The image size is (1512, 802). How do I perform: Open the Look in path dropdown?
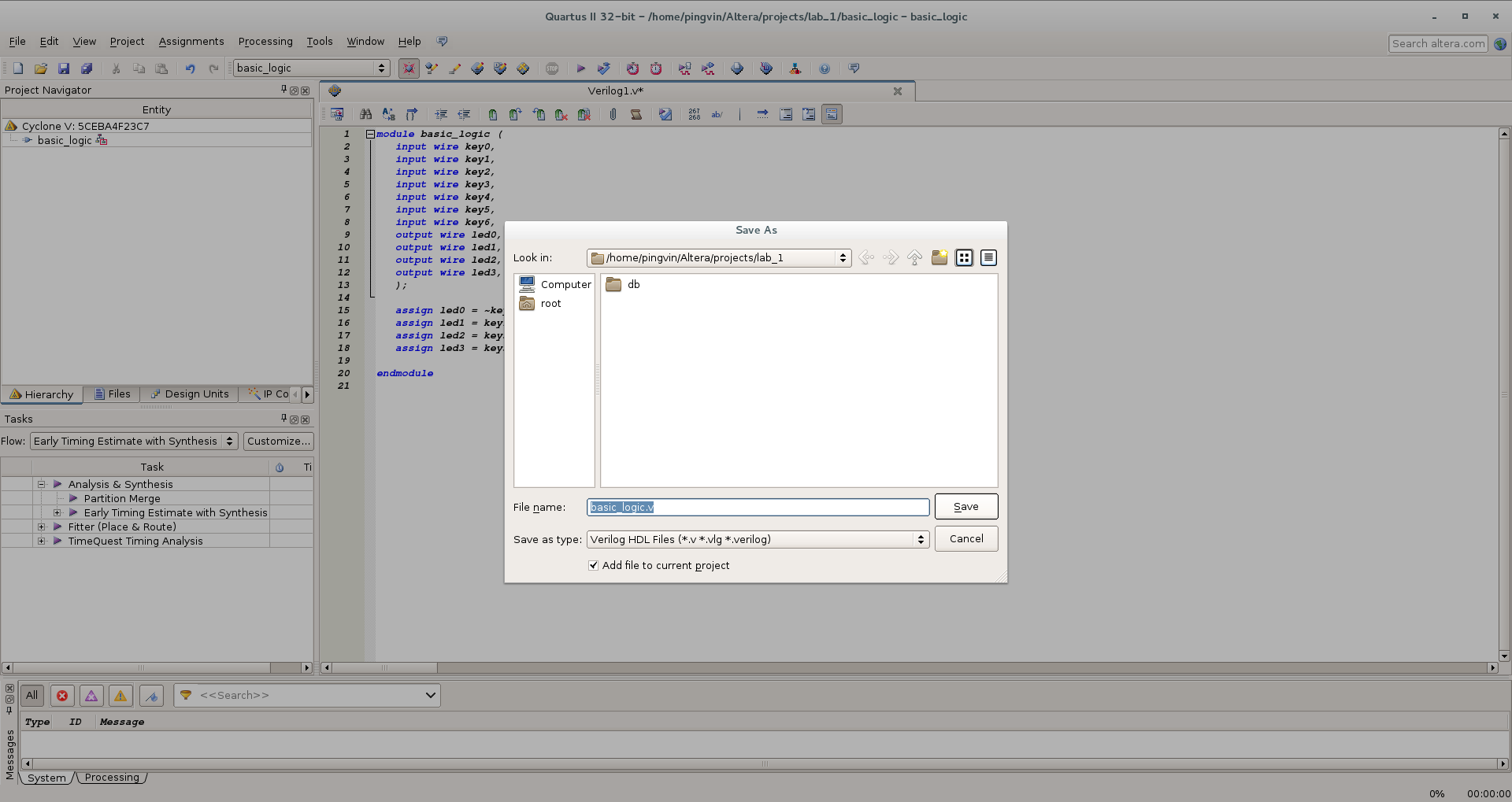(x=719, y=257)
